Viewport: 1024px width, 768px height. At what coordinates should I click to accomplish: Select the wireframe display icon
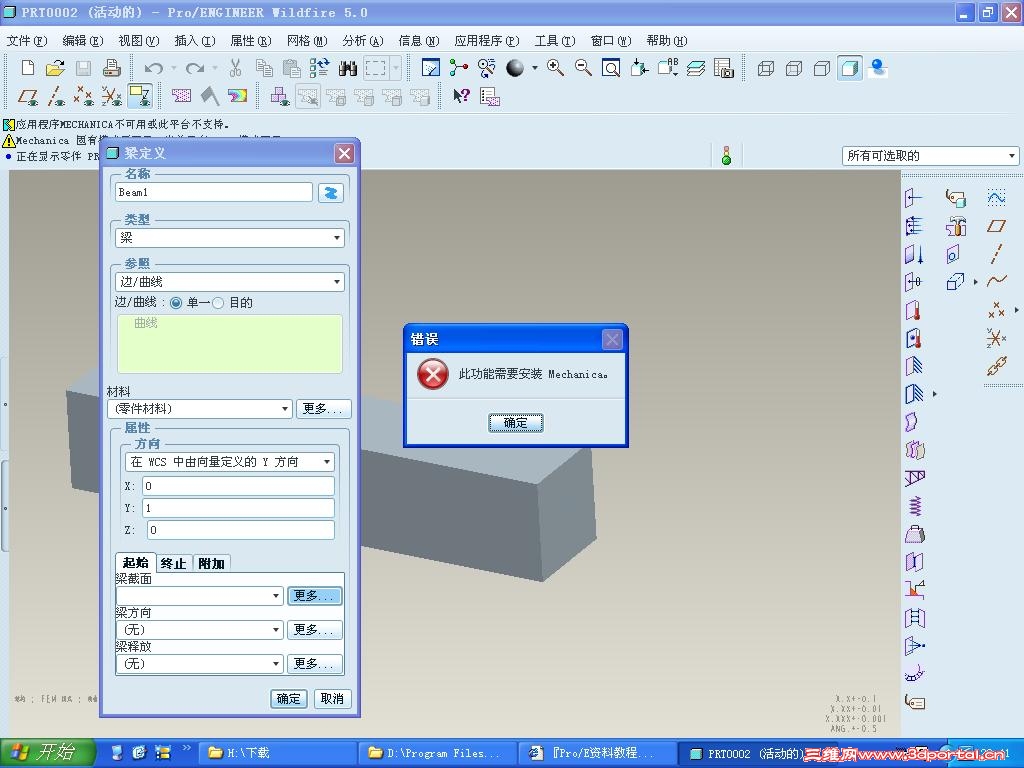[x=765, y=68]
